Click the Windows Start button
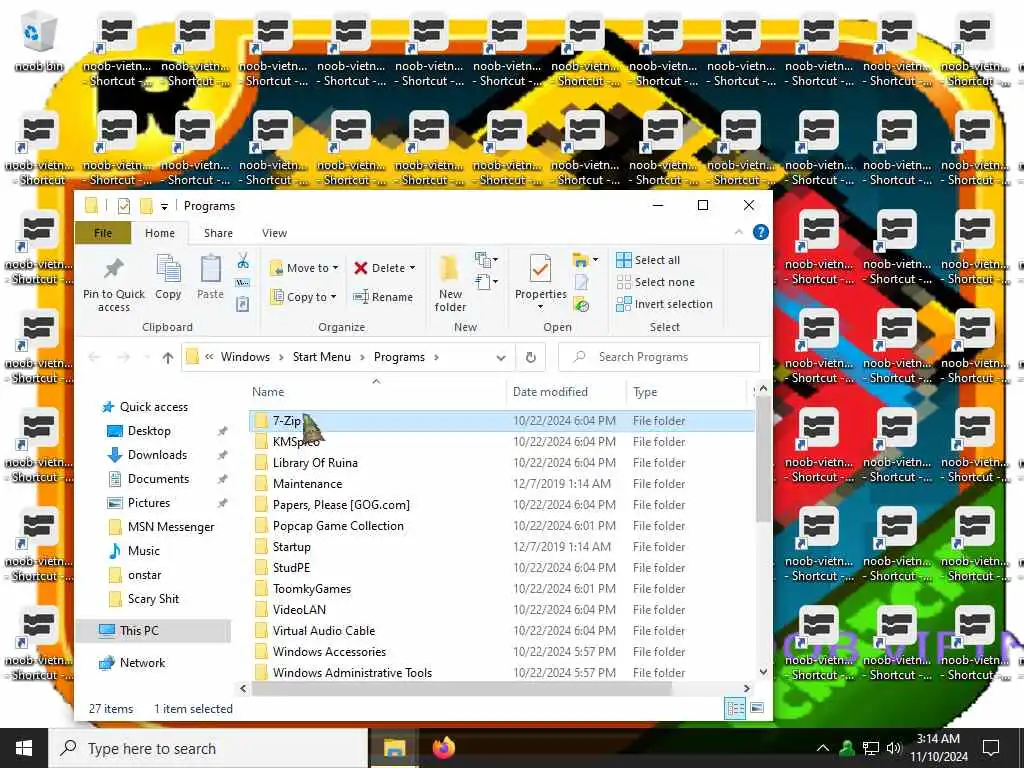1024x768 pixels. click(24, 748)
